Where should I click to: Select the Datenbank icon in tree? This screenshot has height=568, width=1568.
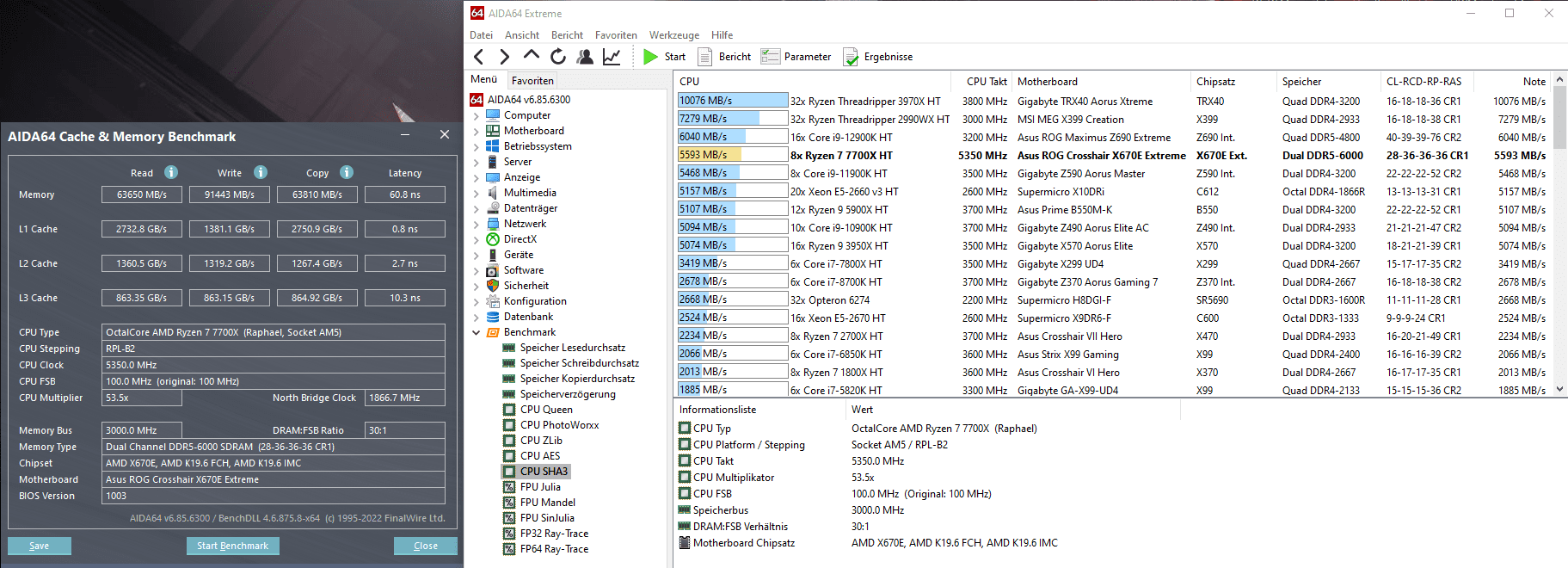[x=493, y=317]
